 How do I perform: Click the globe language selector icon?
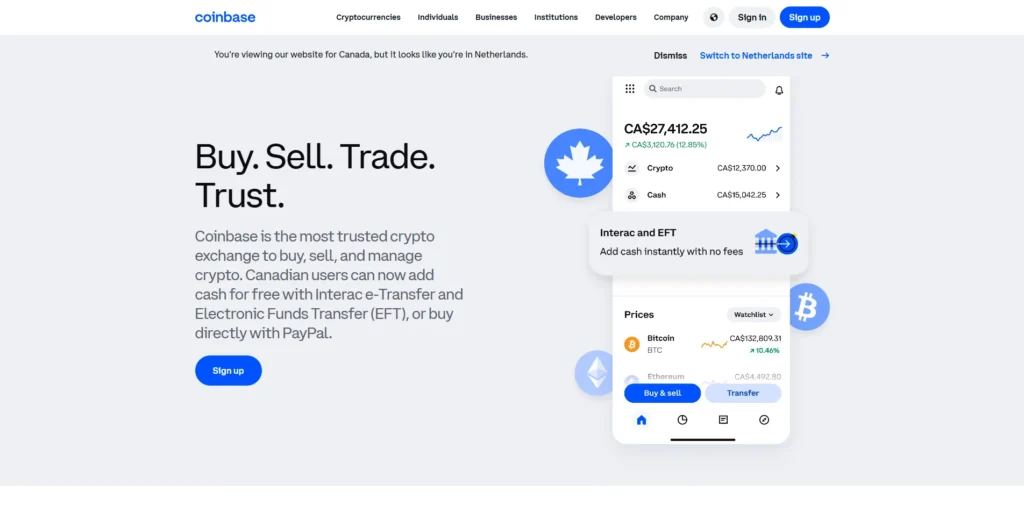(713, 18)
